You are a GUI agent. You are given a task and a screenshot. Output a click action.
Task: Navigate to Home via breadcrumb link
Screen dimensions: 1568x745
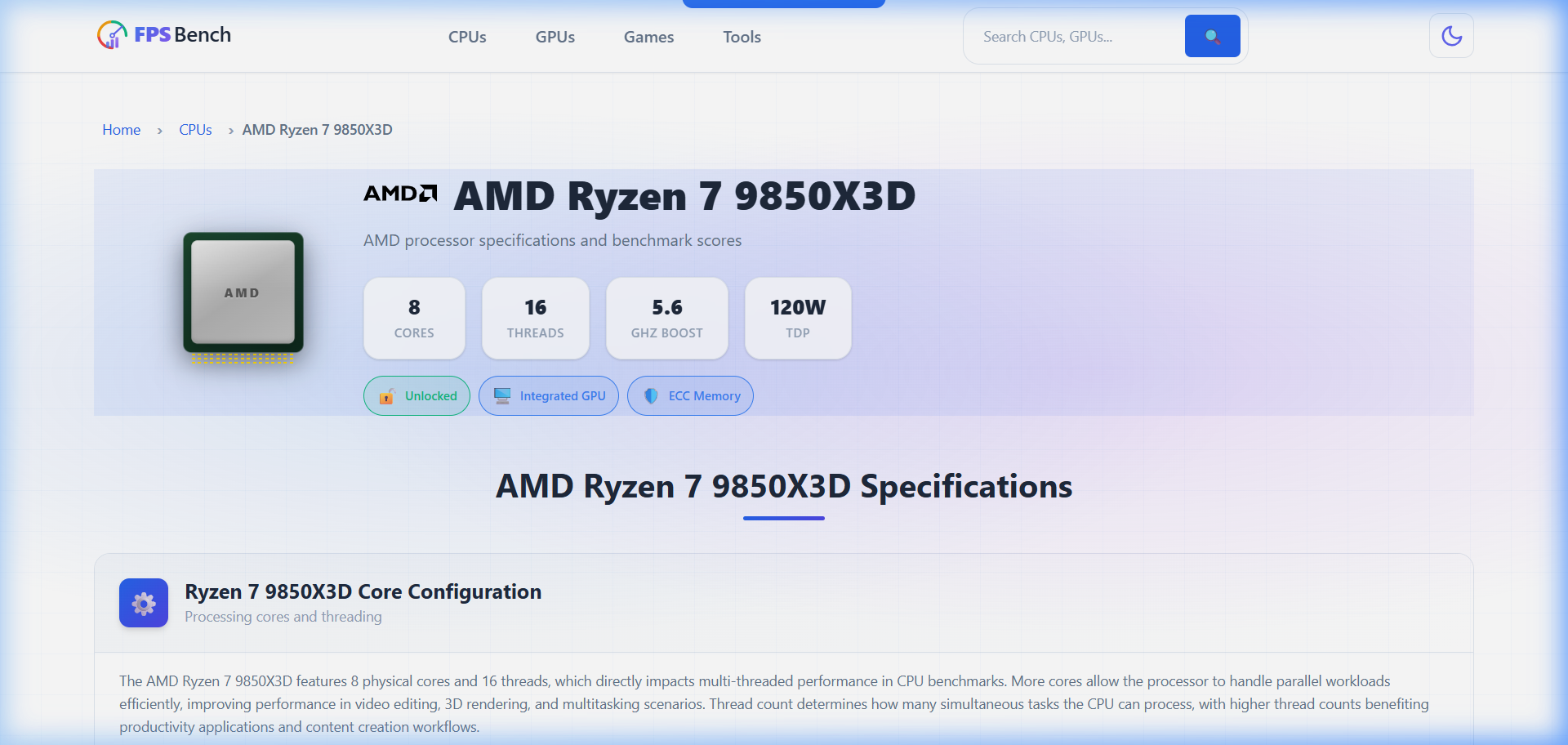coord(121,130)
